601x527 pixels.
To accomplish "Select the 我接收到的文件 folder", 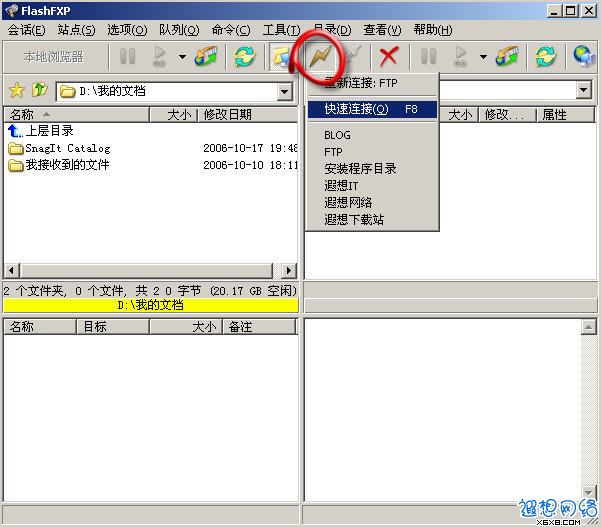I will (x=59, y=165).
